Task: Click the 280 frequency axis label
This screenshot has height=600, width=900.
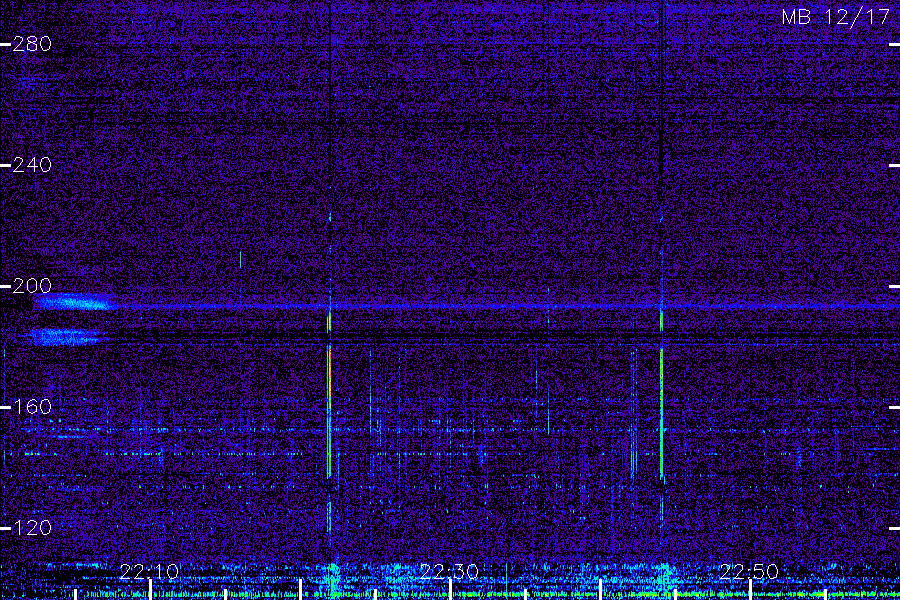Action: click(x=32, y=44)
